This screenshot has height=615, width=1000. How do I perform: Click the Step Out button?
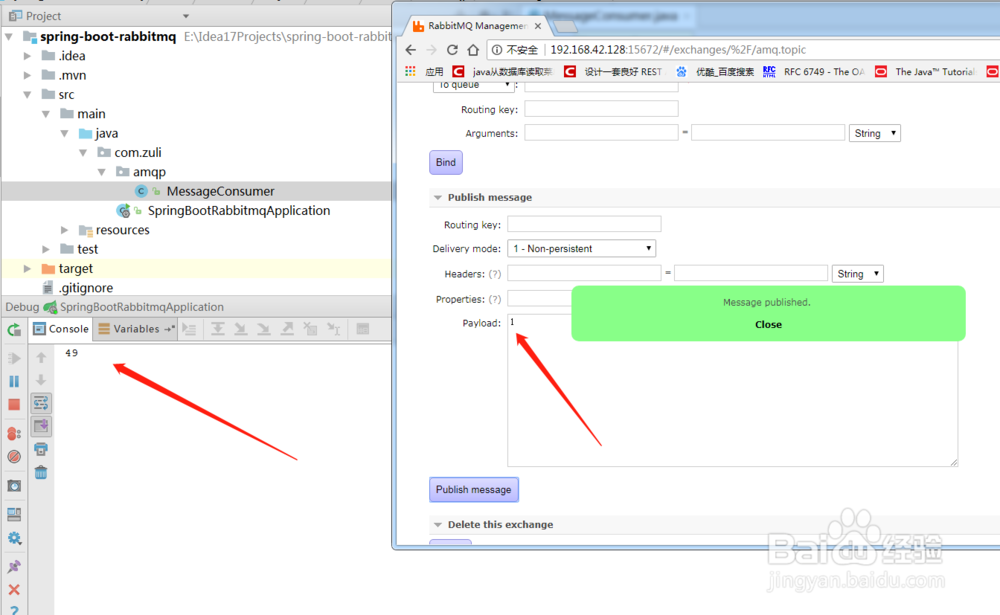[287, 329]
